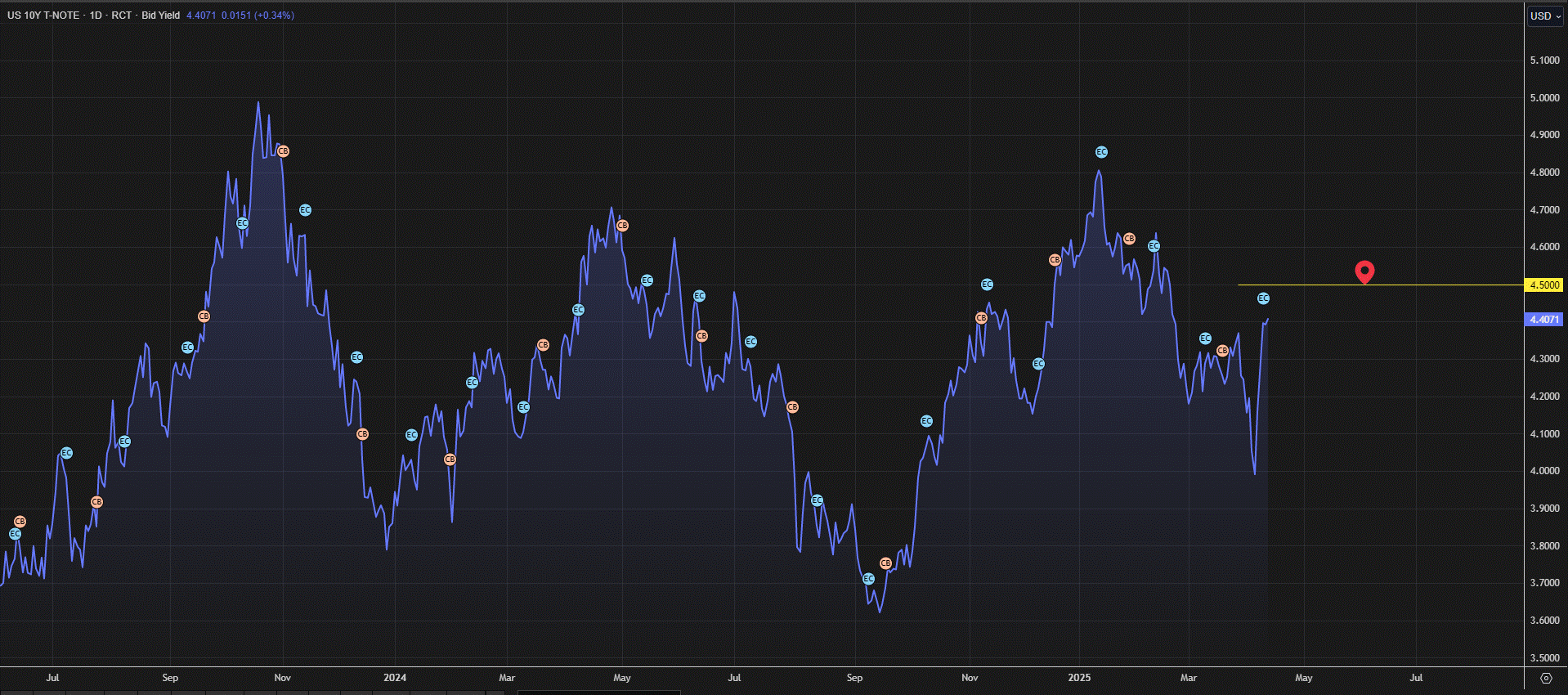Open CB marker near 3.92 in July 2023
This screenshot has width=1568, height=695.
(x=96, y=502)
